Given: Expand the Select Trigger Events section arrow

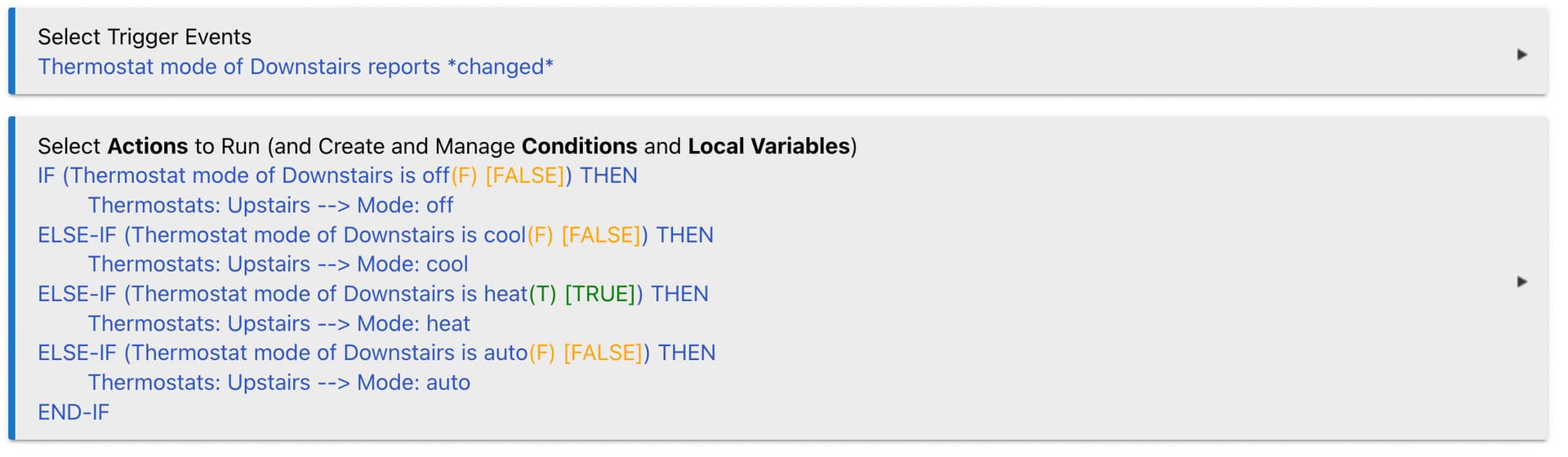Looking at the screenshot, I should point(1521,55).
